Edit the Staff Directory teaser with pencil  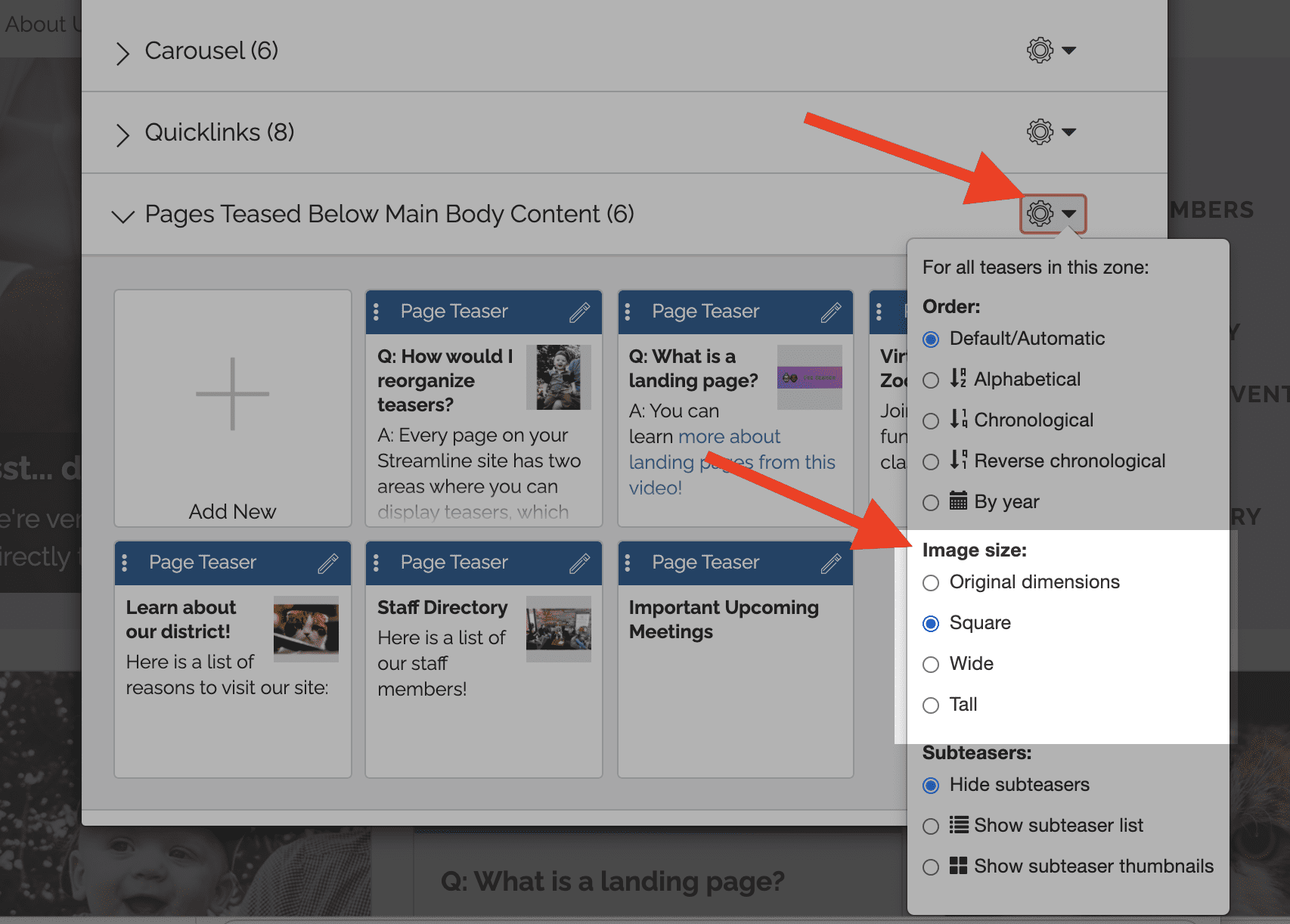point(580,563)
